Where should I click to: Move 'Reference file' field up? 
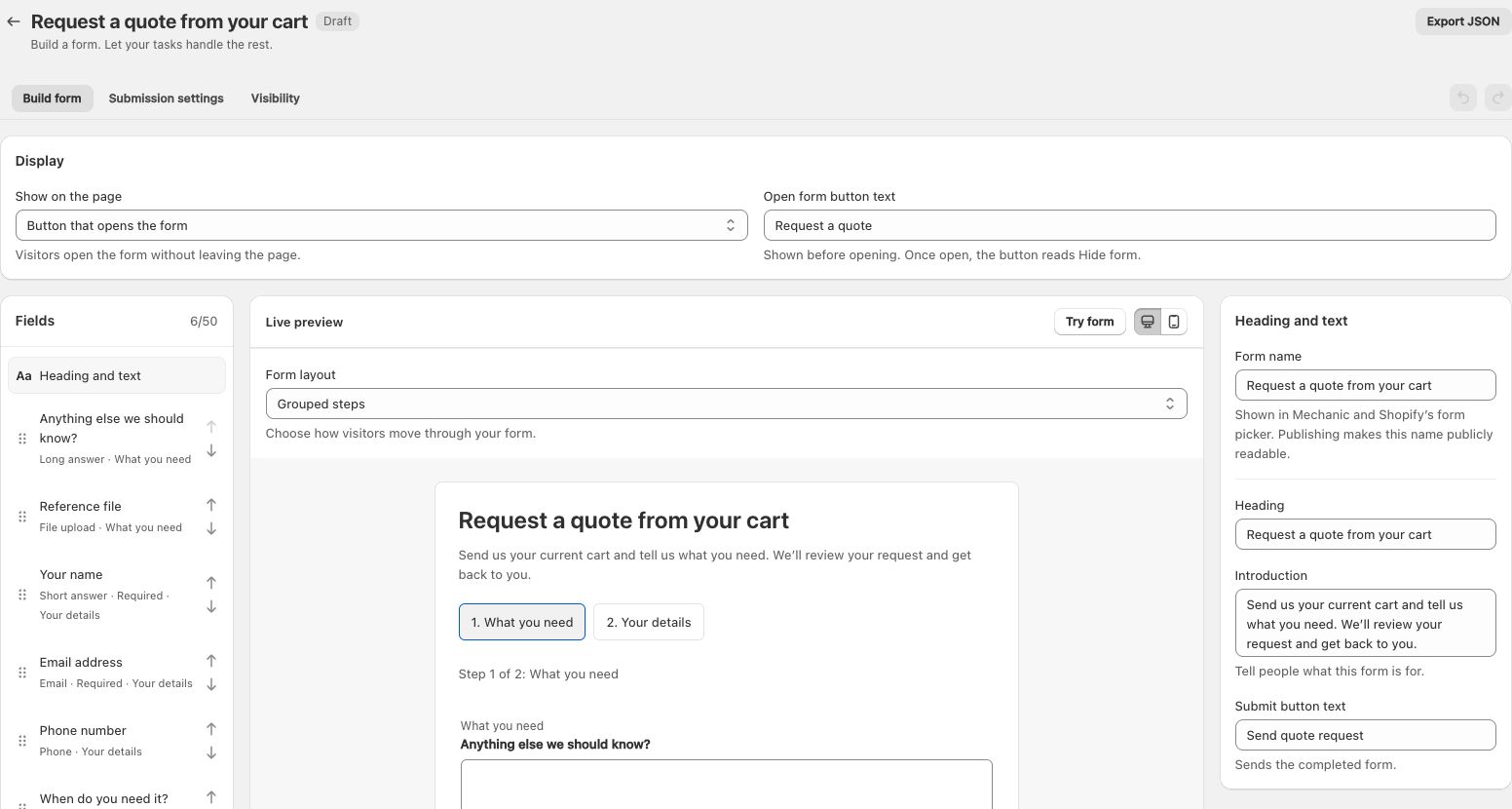(211, 505)
